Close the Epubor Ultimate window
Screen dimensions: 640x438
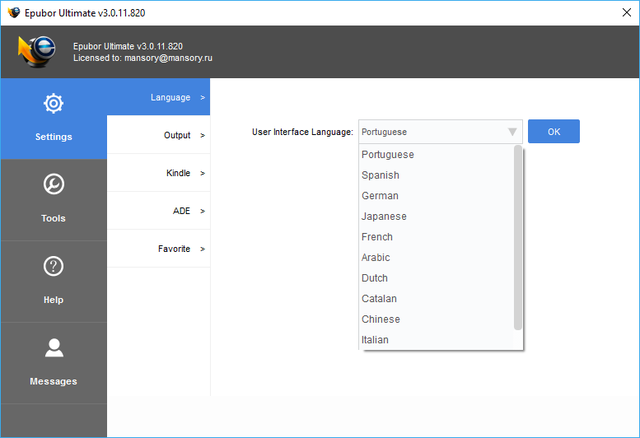pyautogui.click(x=617, y=12)
